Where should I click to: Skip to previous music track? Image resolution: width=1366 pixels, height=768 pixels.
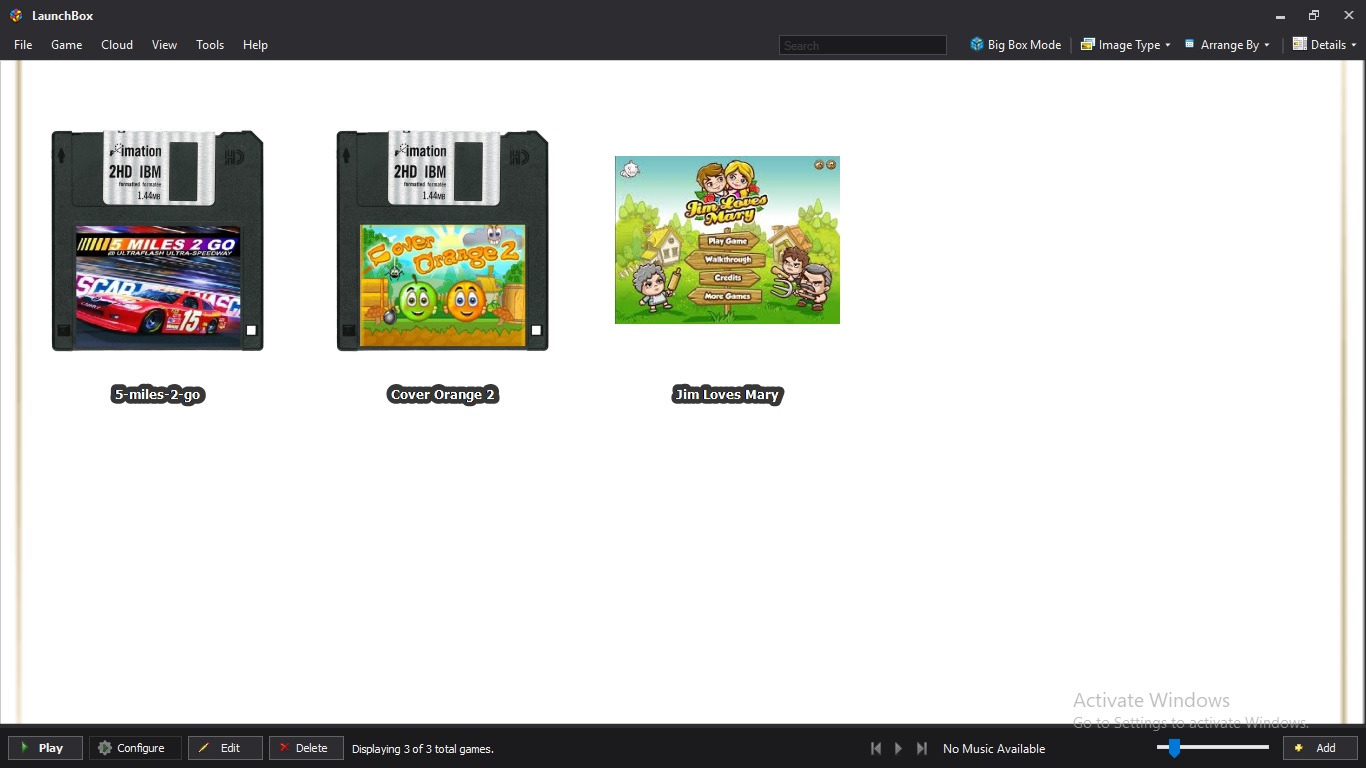pos(876,748)
